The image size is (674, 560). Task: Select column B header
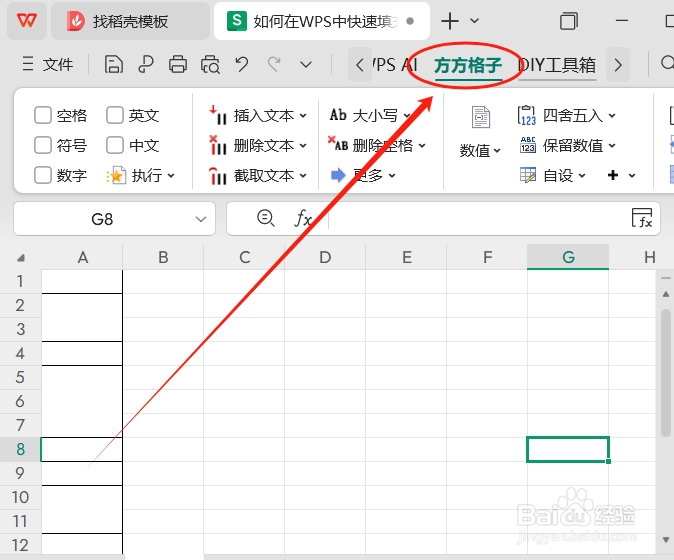click(x=163, y=257)
